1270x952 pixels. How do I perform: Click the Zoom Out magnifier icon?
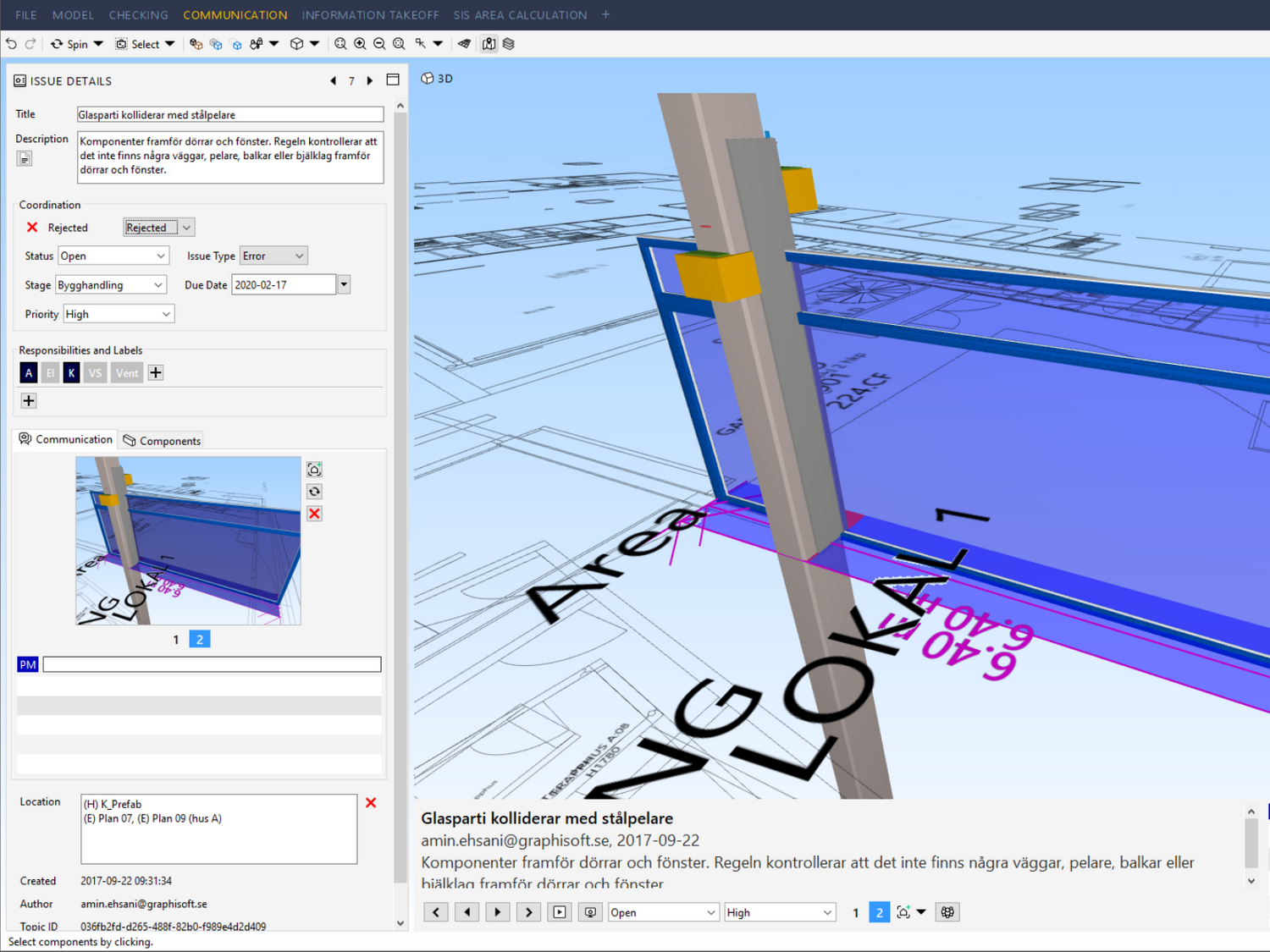(x=379, y=44)
